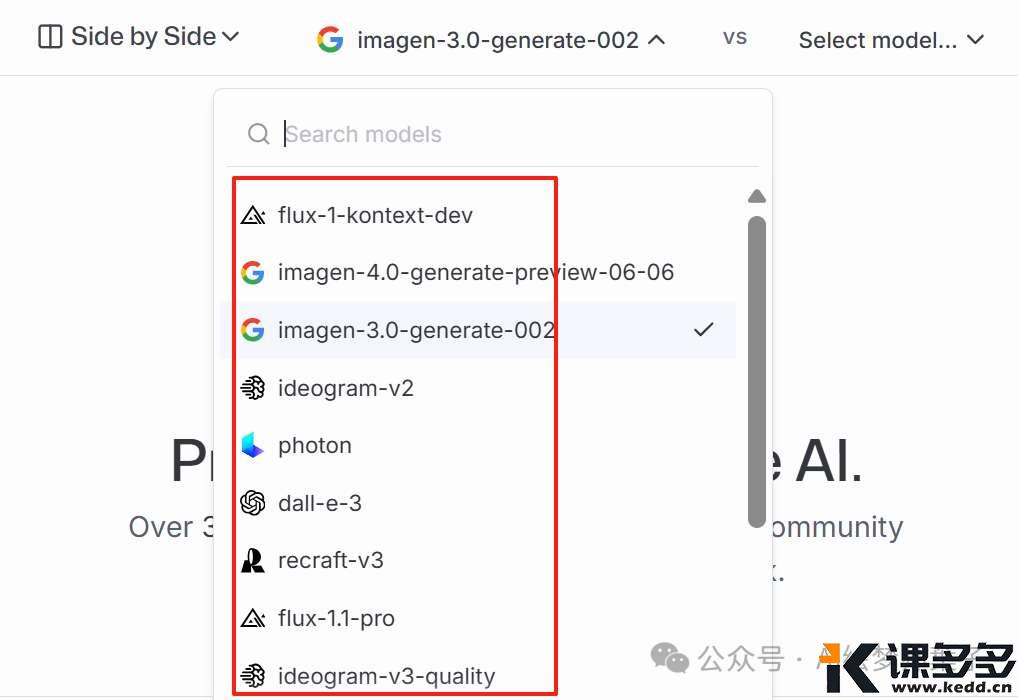Click the Flux icon next to flux-1.1-pro

point(253,618)
